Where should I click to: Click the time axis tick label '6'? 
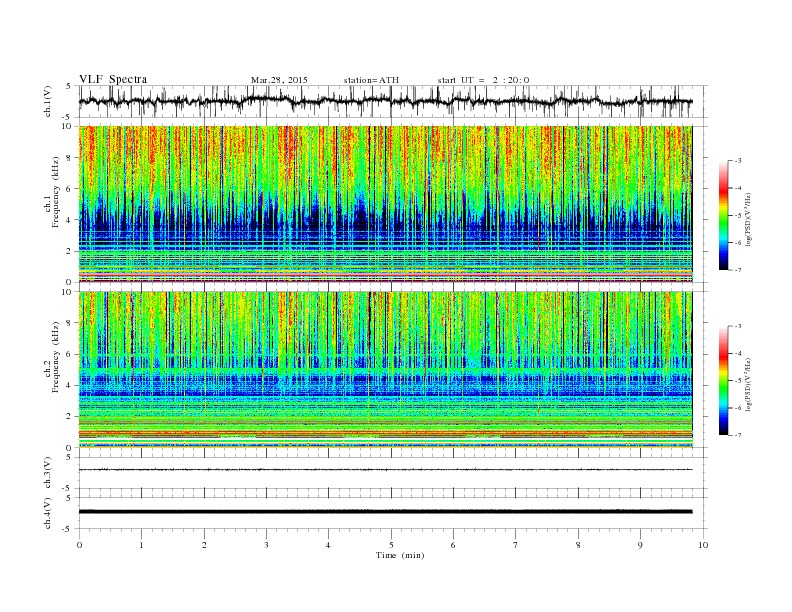453,545
